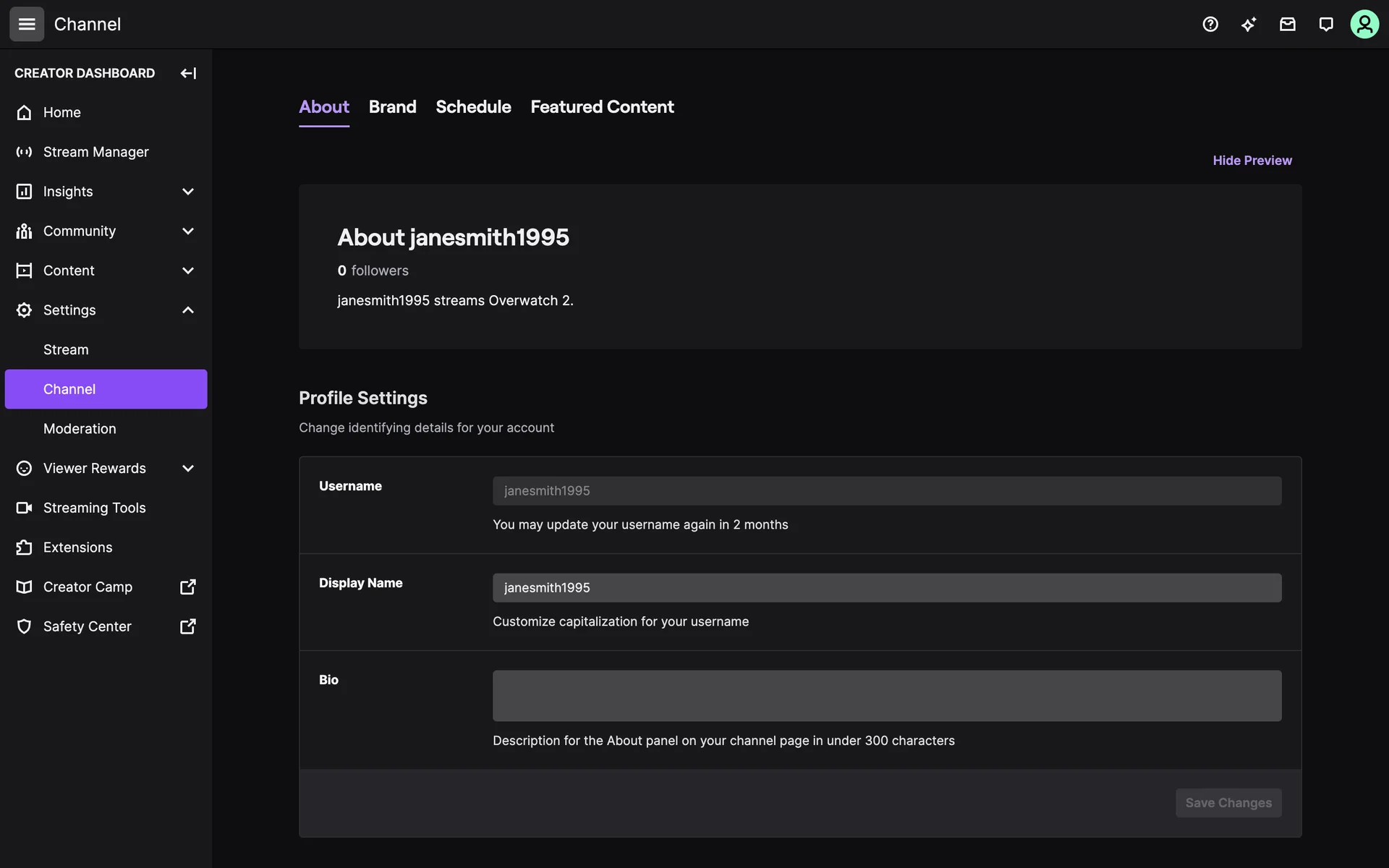
Task: Collapse the Settings section
Action: (x=187, y=310)
